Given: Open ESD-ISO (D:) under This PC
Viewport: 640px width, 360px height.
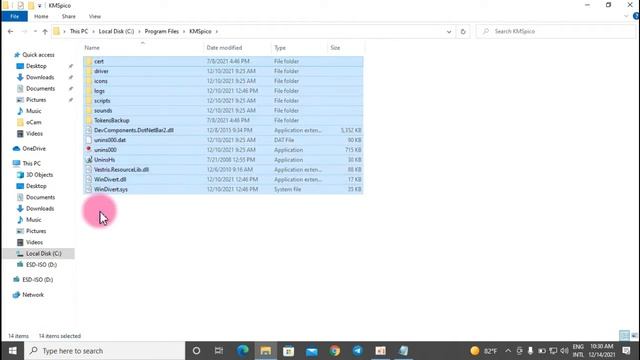Looking at the screenshot, I should click(41, 265).
